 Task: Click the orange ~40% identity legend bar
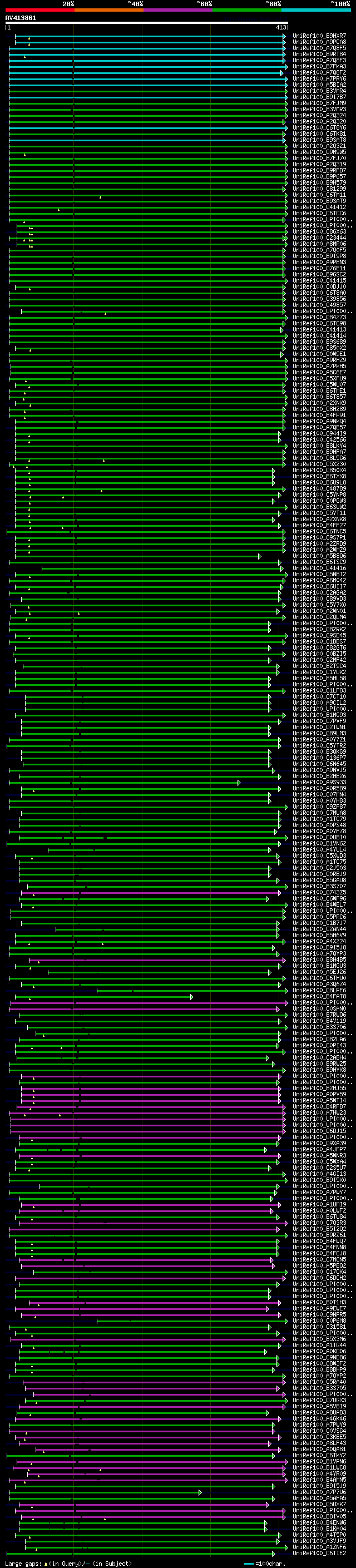(109, 10)
